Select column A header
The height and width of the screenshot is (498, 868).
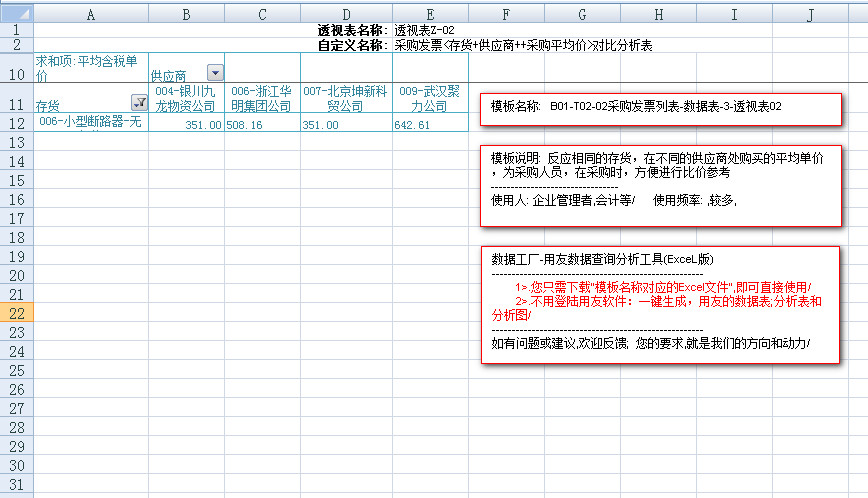click(91, 13)
